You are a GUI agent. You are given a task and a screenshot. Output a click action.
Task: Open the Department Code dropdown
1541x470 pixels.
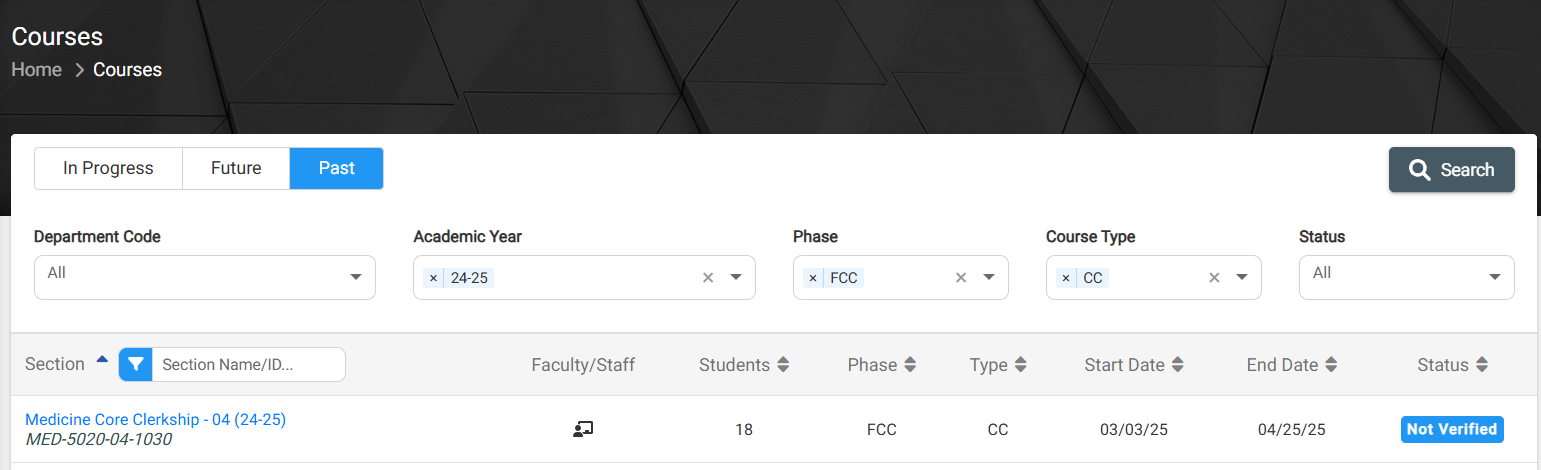(205, 277)
